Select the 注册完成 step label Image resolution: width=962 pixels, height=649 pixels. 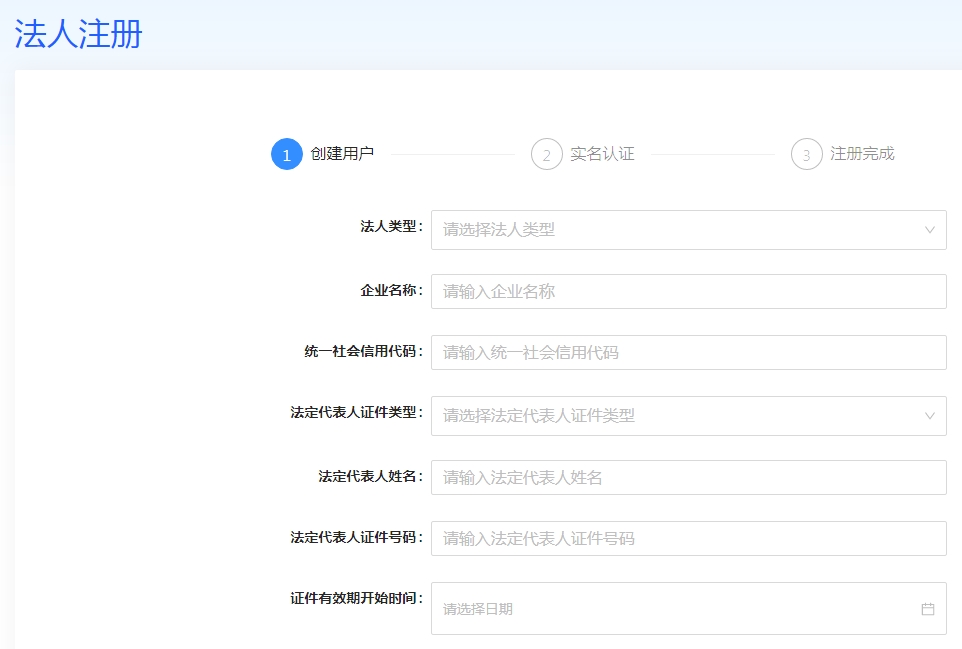point(862,154)
